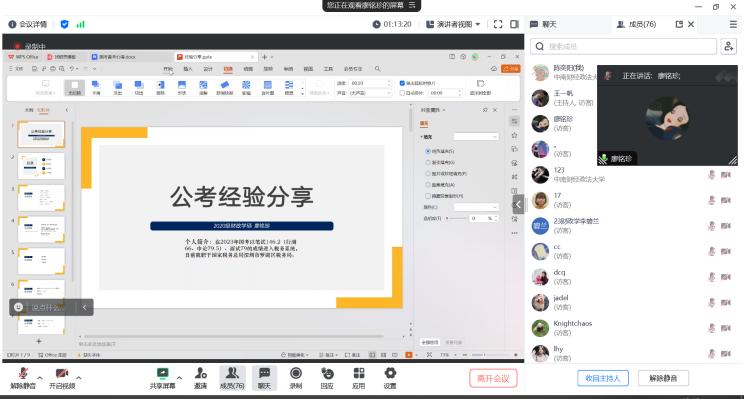
Task: Open the 回应 reactions icon
Action: (x=327, y=378)
